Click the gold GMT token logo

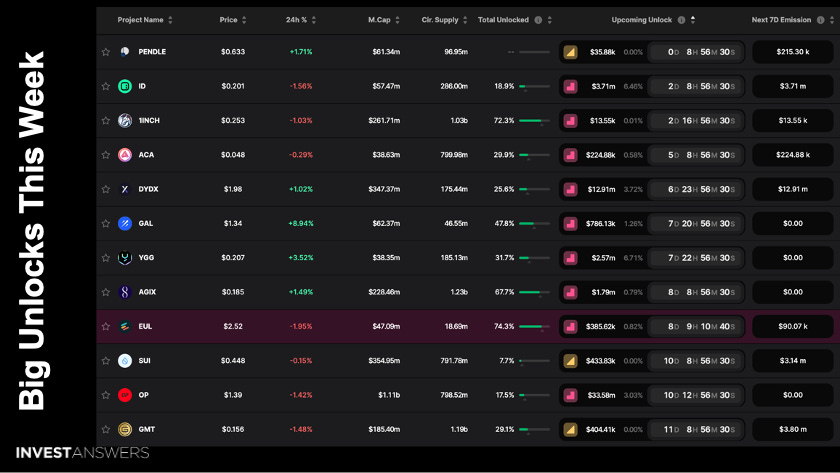pyautogui.click(x=125, y=429)
